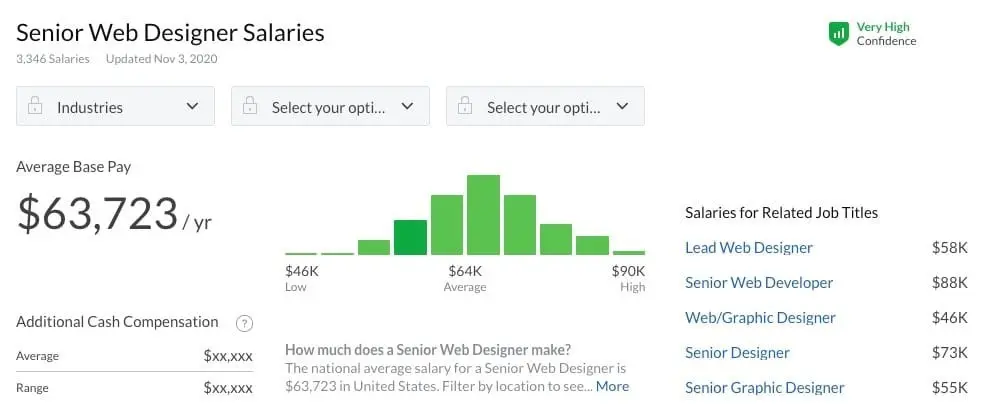The height and width of the screenshot is (410, 982).
Task: Click the $63,723 average base pay figure
Action: pyautogui.click(x=98, y=213)
